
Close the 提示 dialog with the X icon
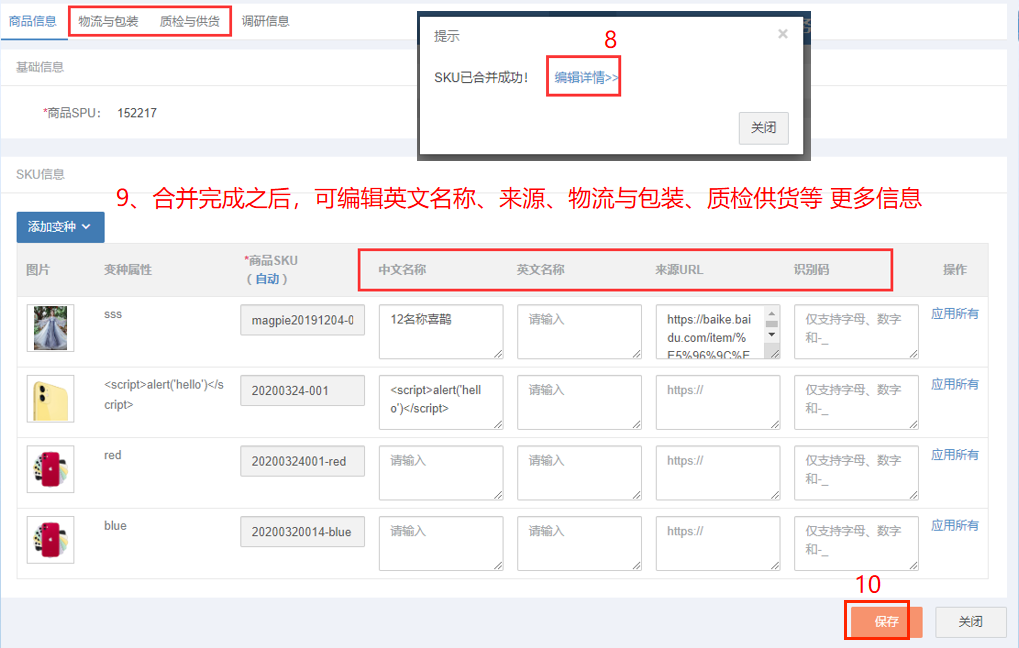click(782, 34)
